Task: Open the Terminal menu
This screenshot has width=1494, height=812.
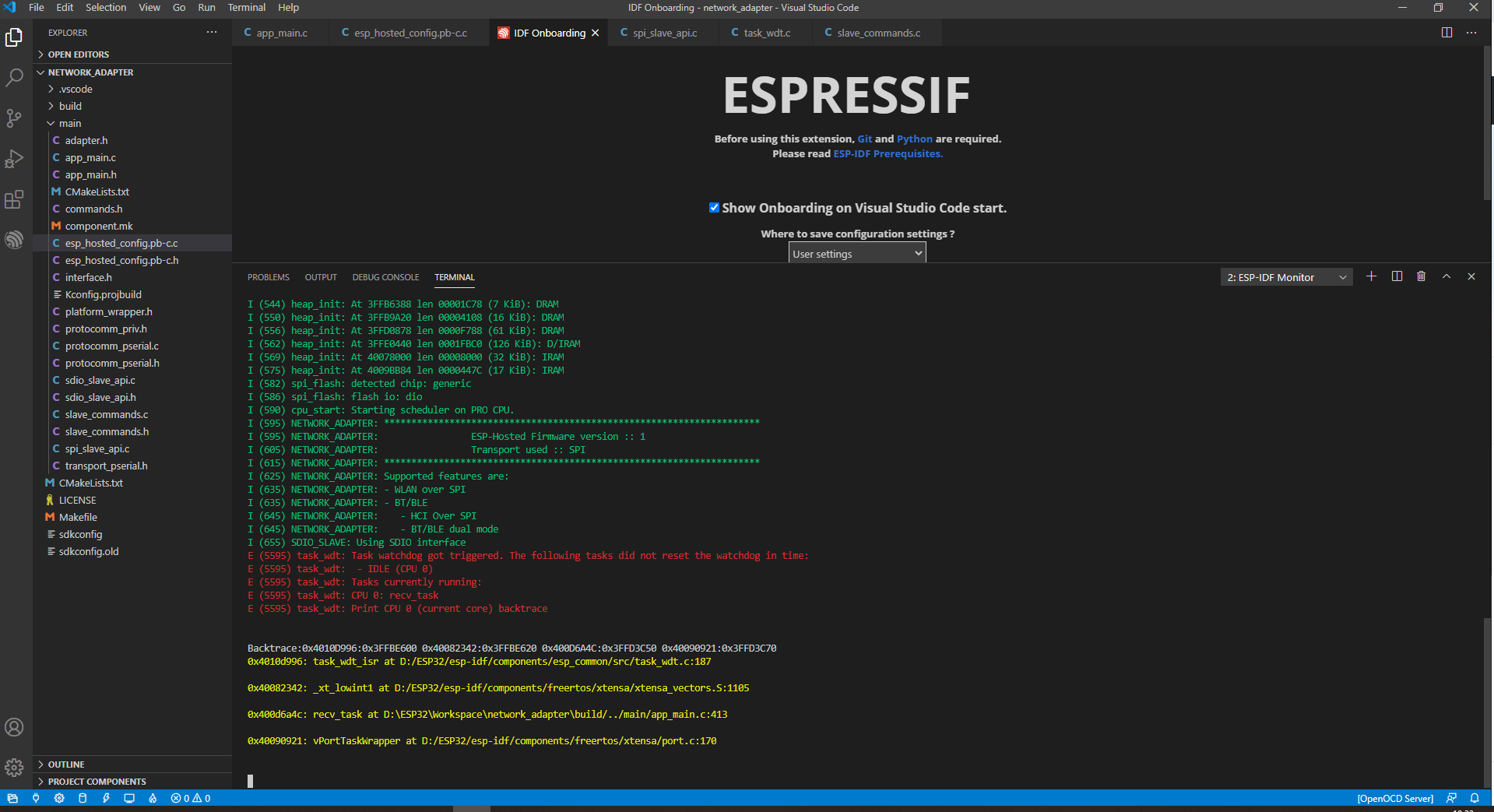Action: coord(246,7)
